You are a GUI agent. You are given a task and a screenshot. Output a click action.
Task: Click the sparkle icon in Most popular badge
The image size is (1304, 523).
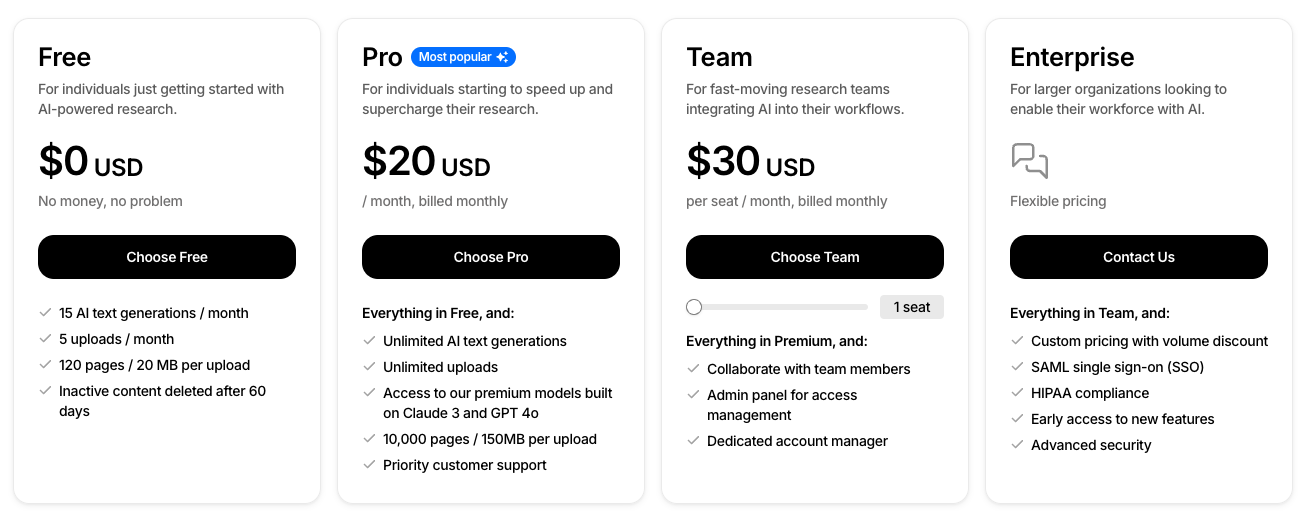coord(502,58)
